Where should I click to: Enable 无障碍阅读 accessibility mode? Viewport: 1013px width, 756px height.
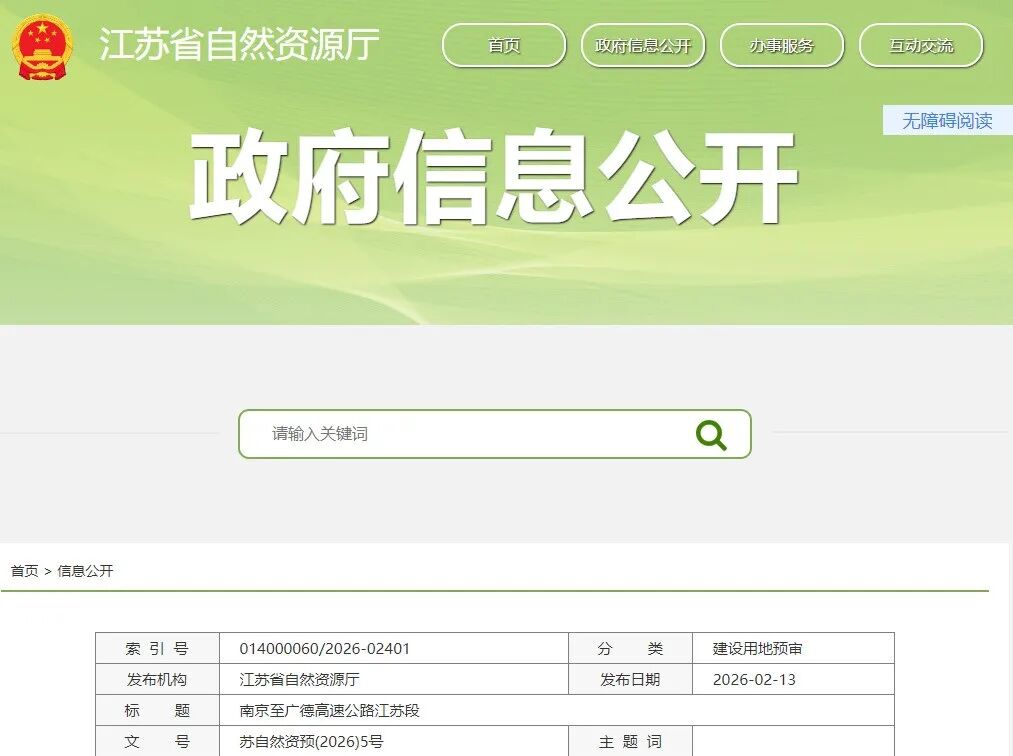coord(946,120)
